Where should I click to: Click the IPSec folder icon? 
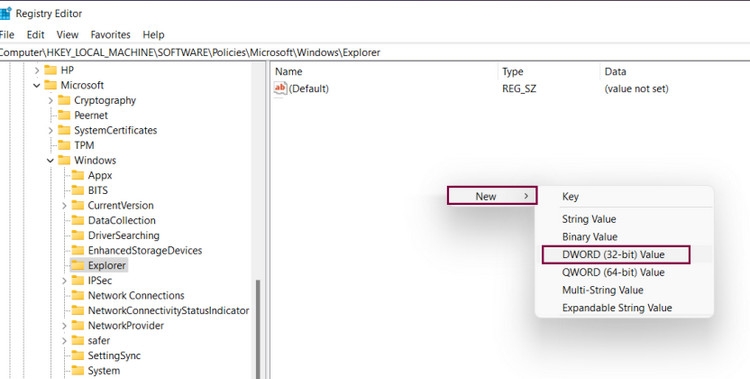(x=77, y=280)
